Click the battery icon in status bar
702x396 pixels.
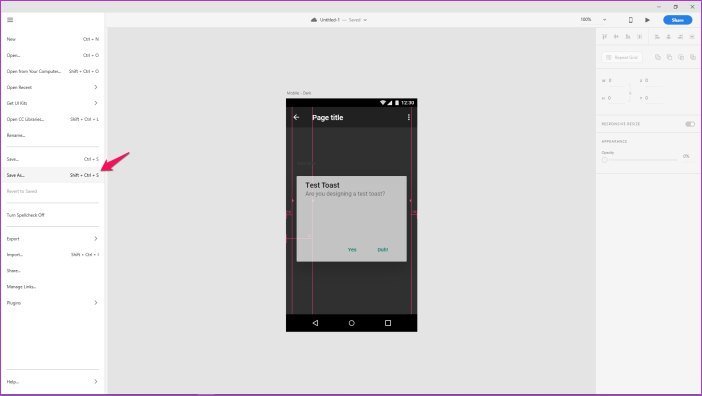click(397, 103)
